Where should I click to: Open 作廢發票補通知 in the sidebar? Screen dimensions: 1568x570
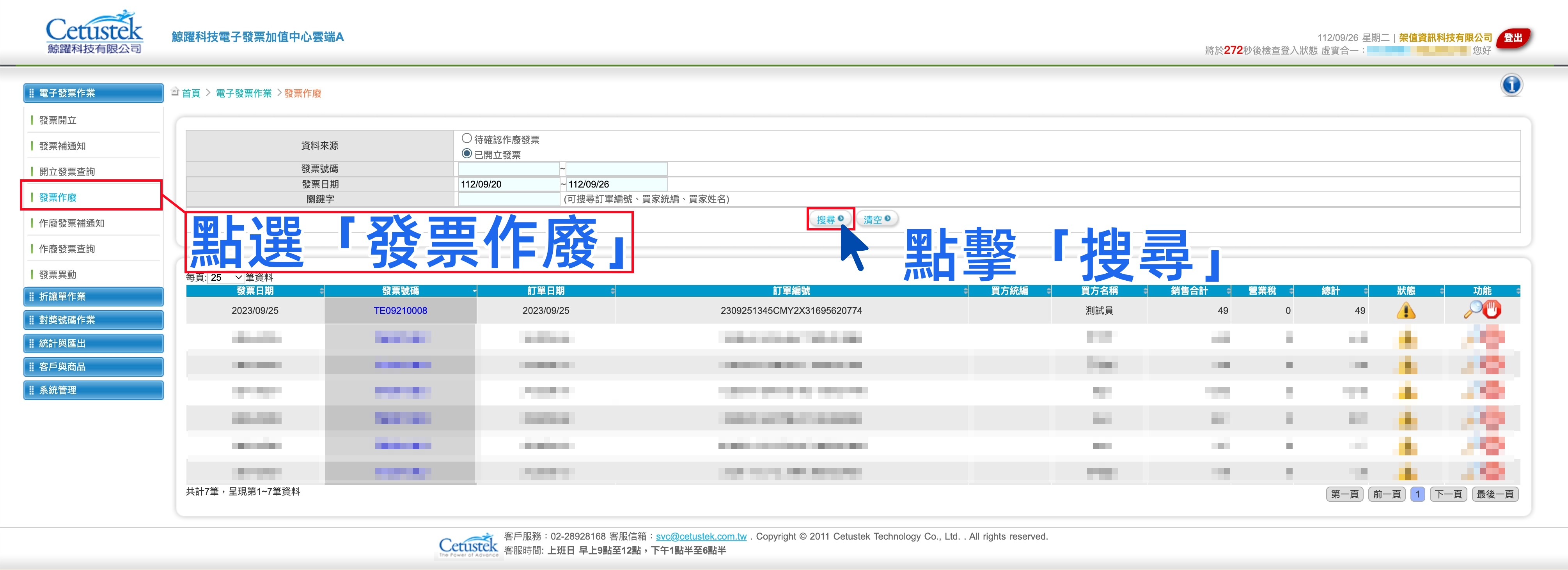click(x=72, y=223)
